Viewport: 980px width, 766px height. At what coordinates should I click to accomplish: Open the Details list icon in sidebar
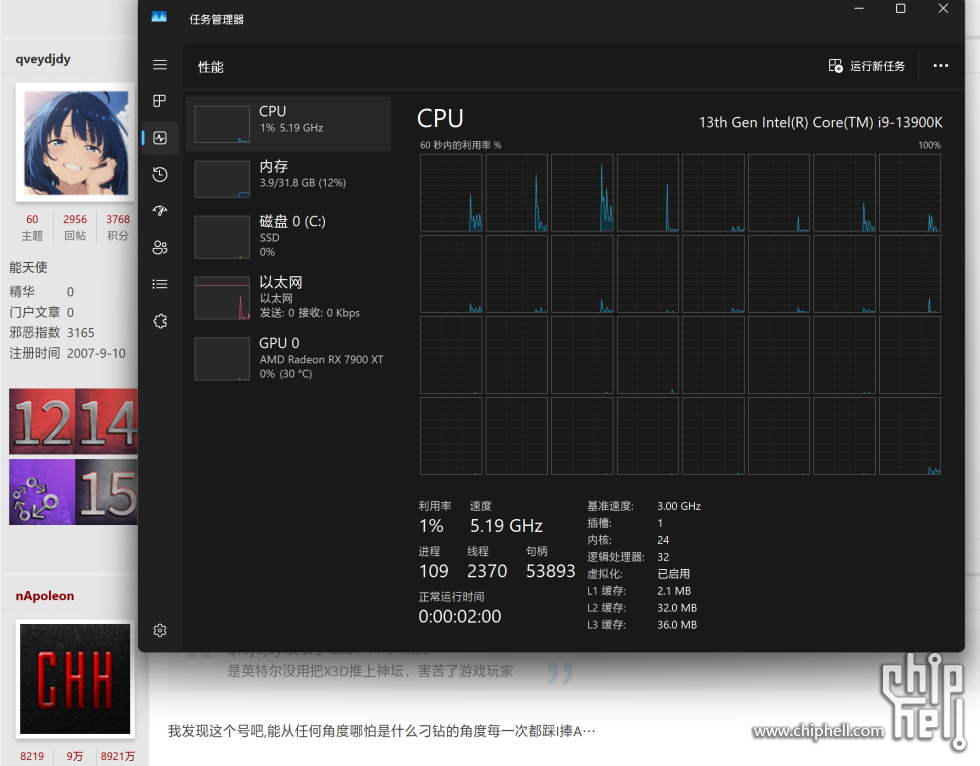(x=160, y=284)
